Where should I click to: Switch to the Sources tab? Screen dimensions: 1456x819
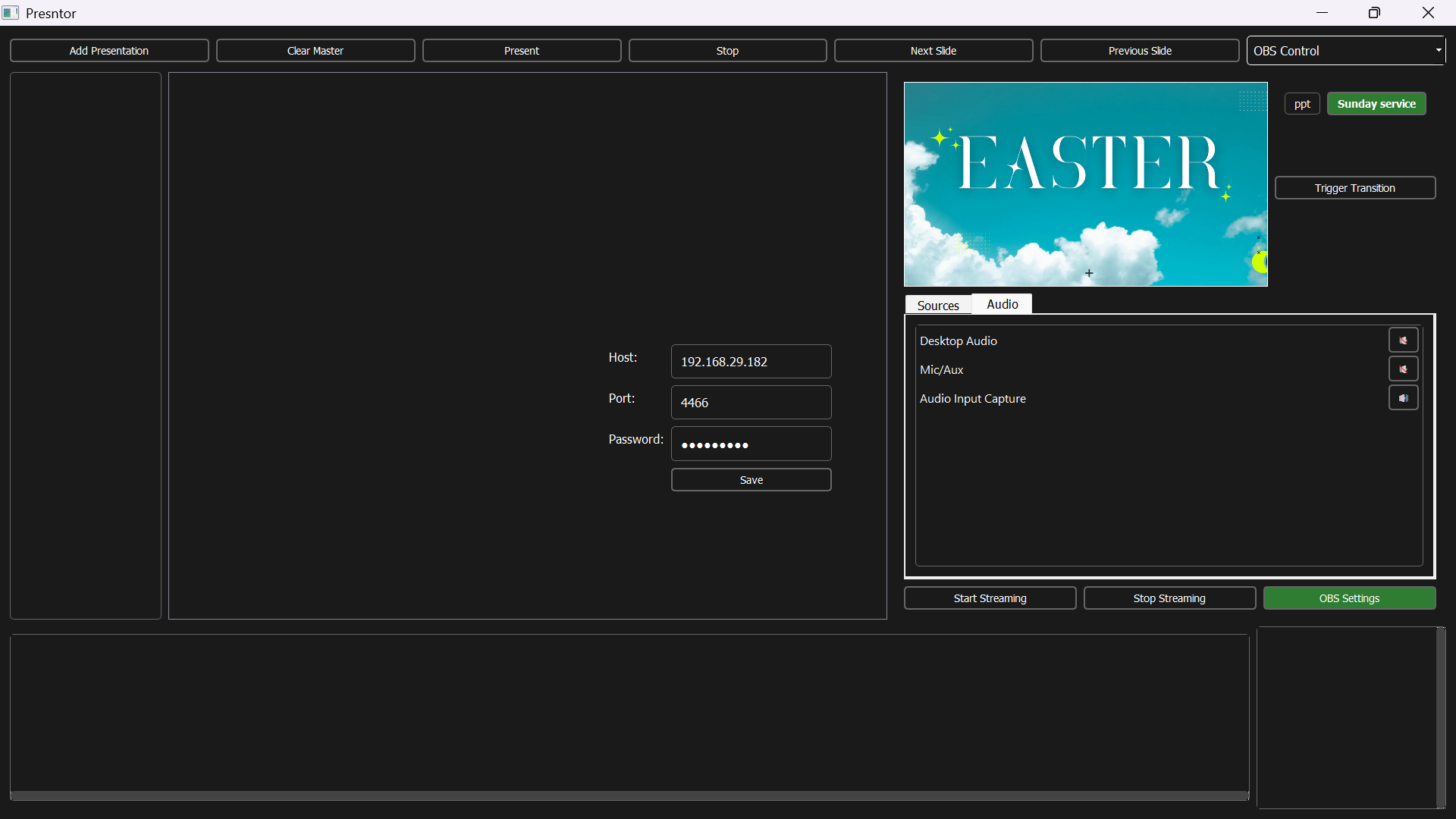pyautogui.click(x=938, y=305)
